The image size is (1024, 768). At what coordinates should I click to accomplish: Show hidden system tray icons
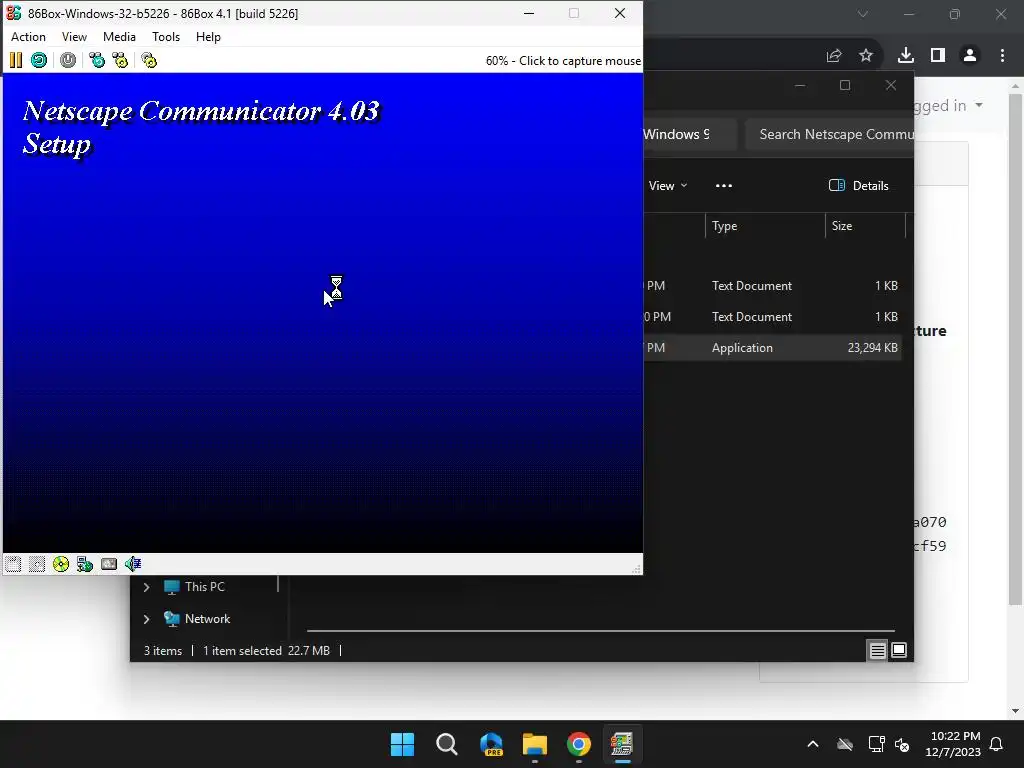pyautogui.click(x=813, y=744)
